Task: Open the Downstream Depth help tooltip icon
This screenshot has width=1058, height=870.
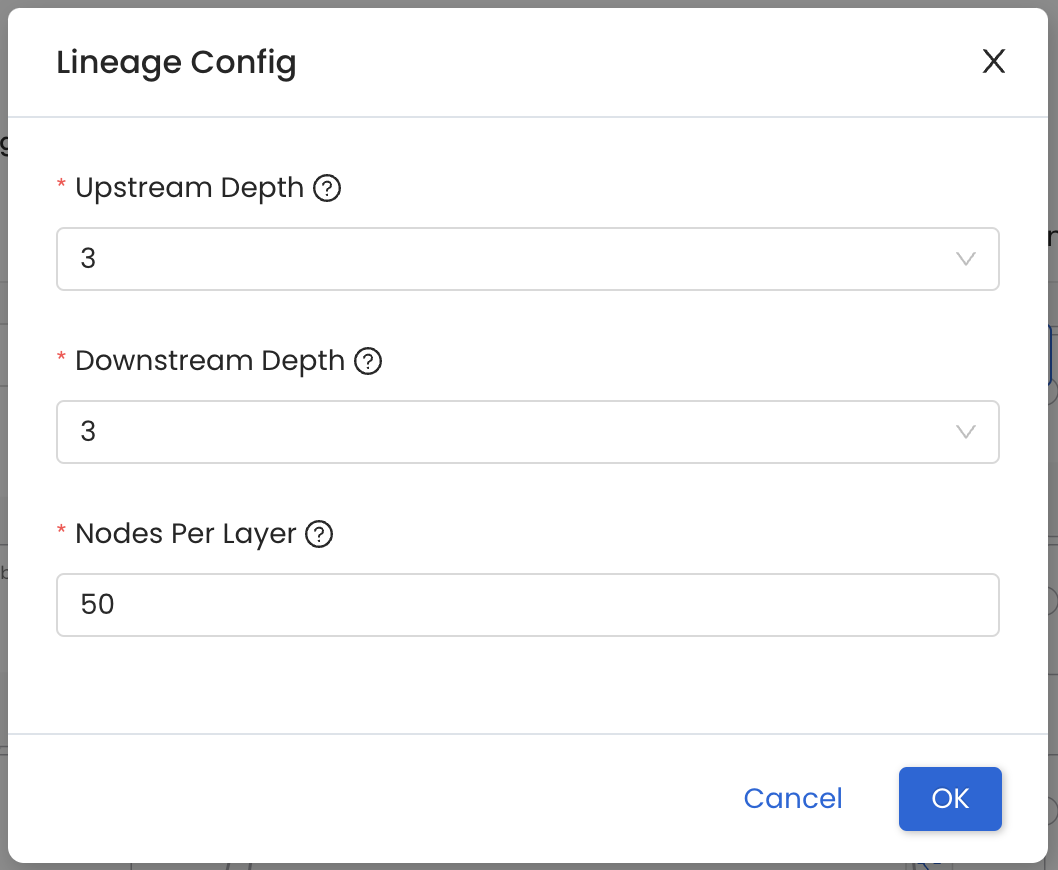Action: point(368,361)
